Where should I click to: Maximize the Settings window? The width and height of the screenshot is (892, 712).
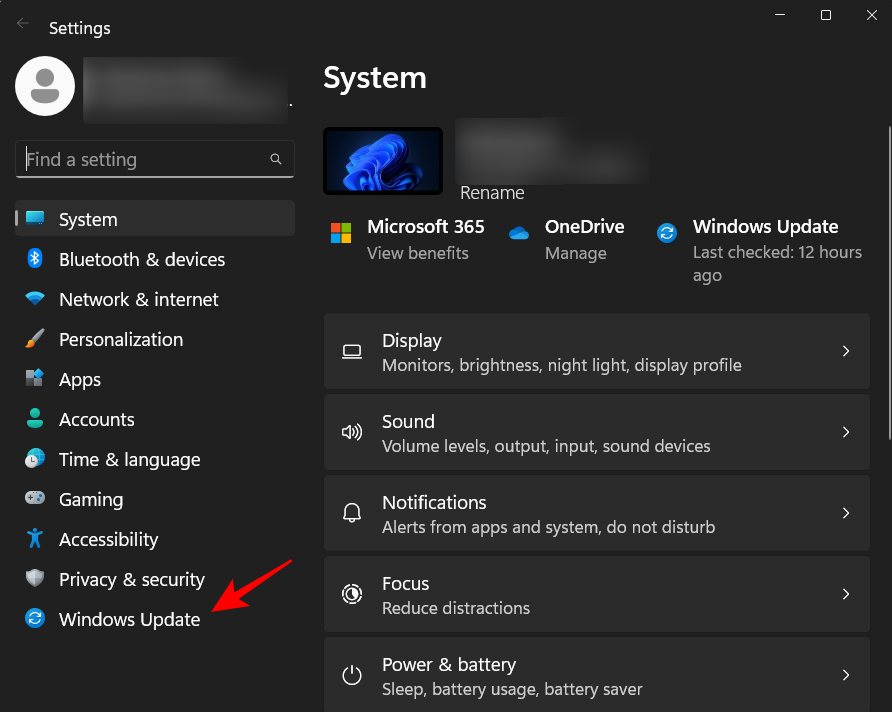click(825, 15)
